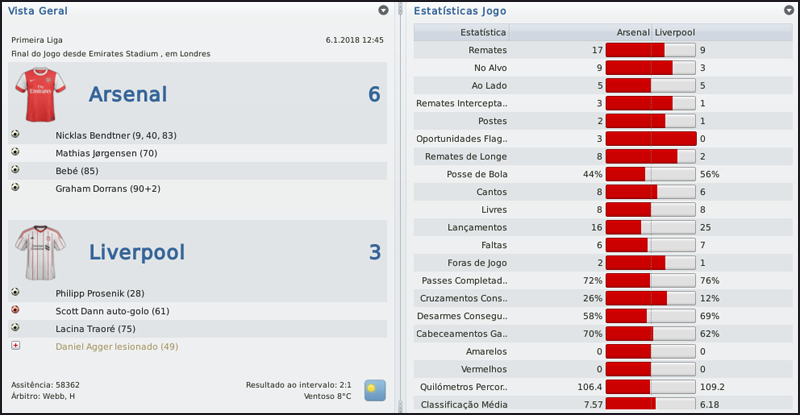This screenshot has width=800, height=415.
Task: Click goal ball icon beside Lacina Traoré
Action: coord(16,328)
